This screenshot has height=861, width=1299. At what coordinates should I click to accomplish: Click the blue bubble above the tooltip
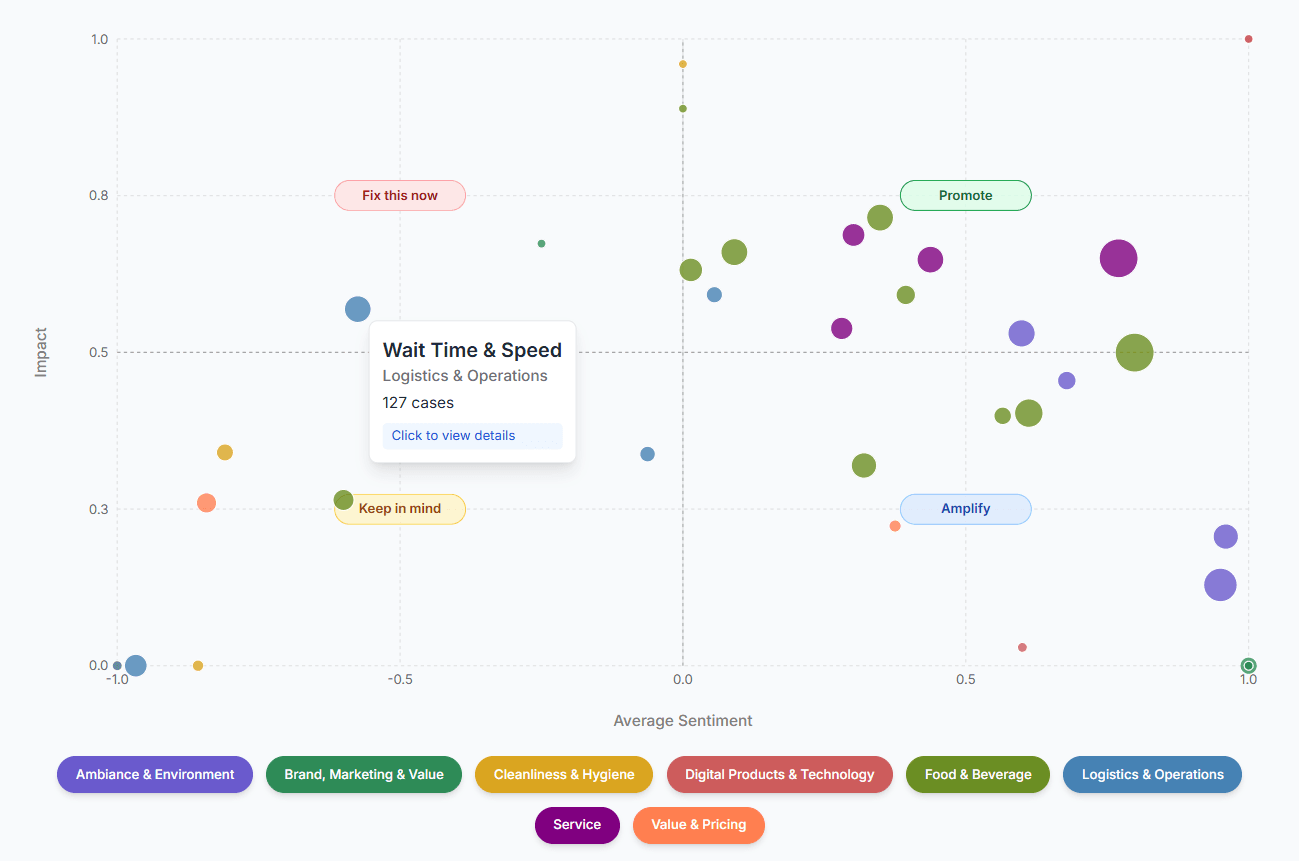tap(357, 308)
